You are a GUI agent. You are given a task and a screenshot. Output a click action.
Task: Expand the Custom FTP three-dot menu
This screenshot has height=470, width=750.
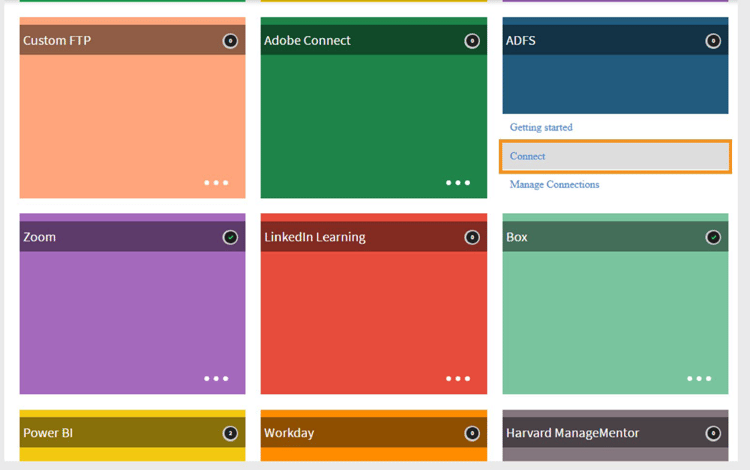[216, 183]
